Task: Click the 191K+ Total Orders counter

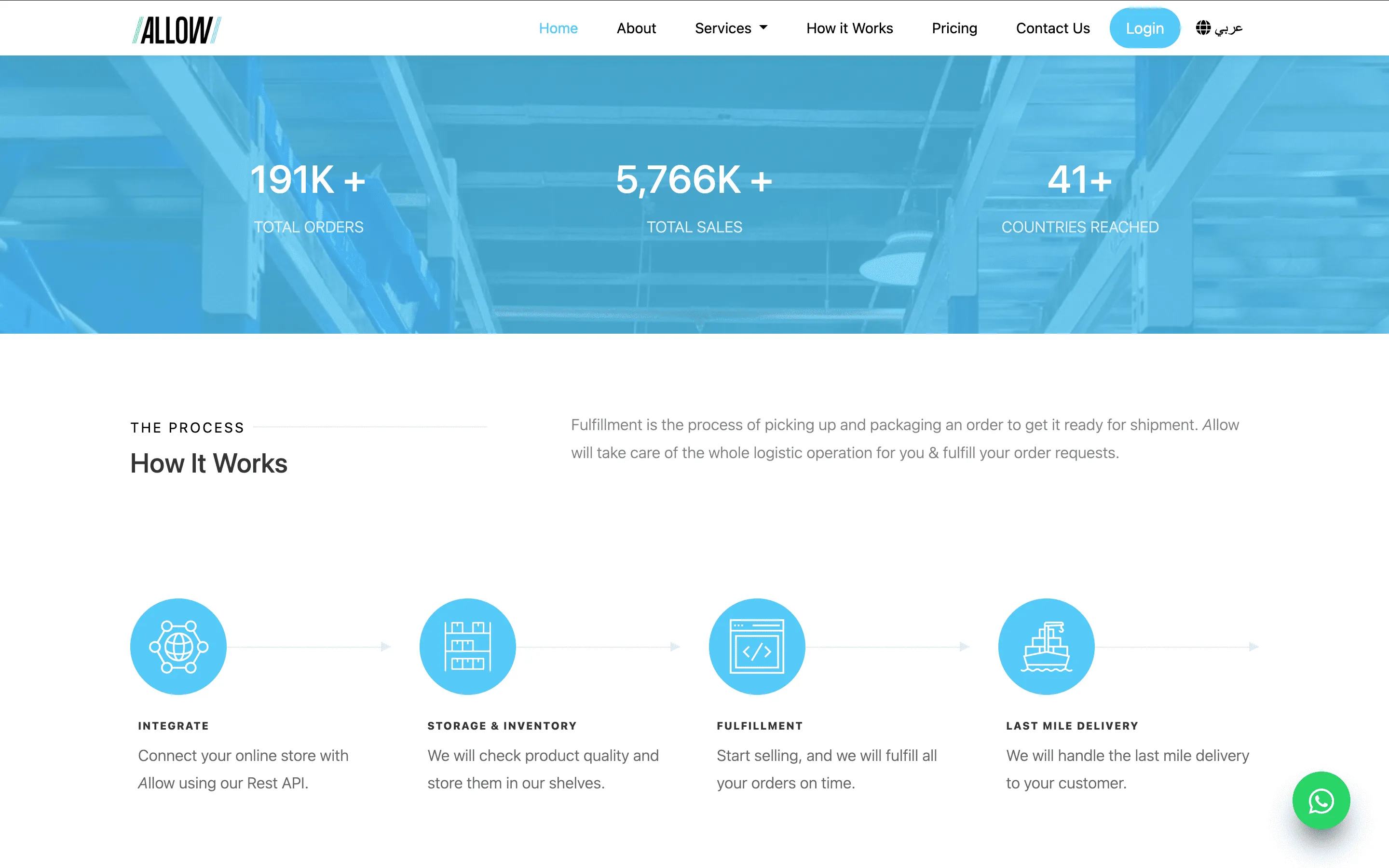Action: pyautogui.click(x=308, y=180)
